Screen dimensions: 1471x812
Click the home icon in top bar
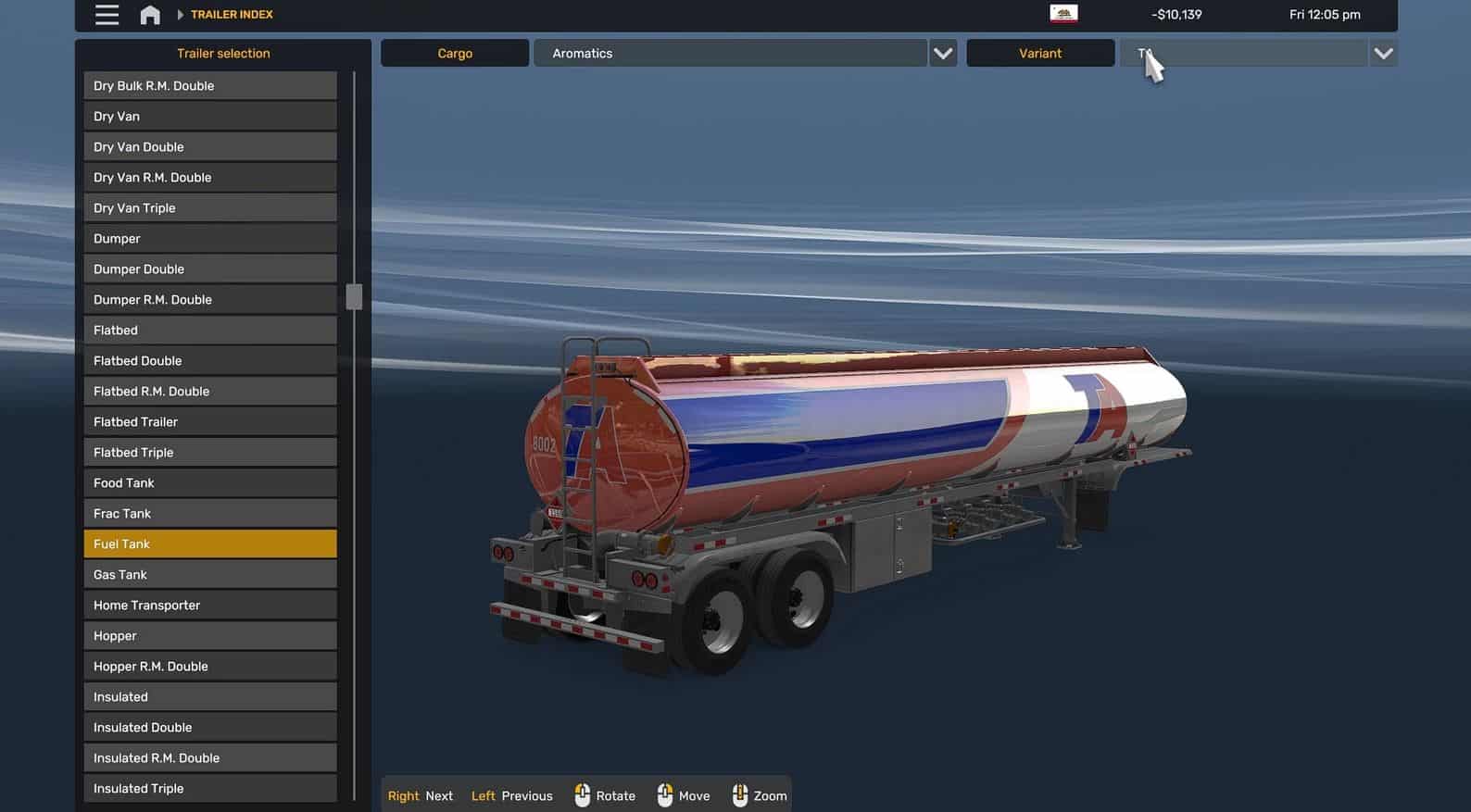point(150,15)
